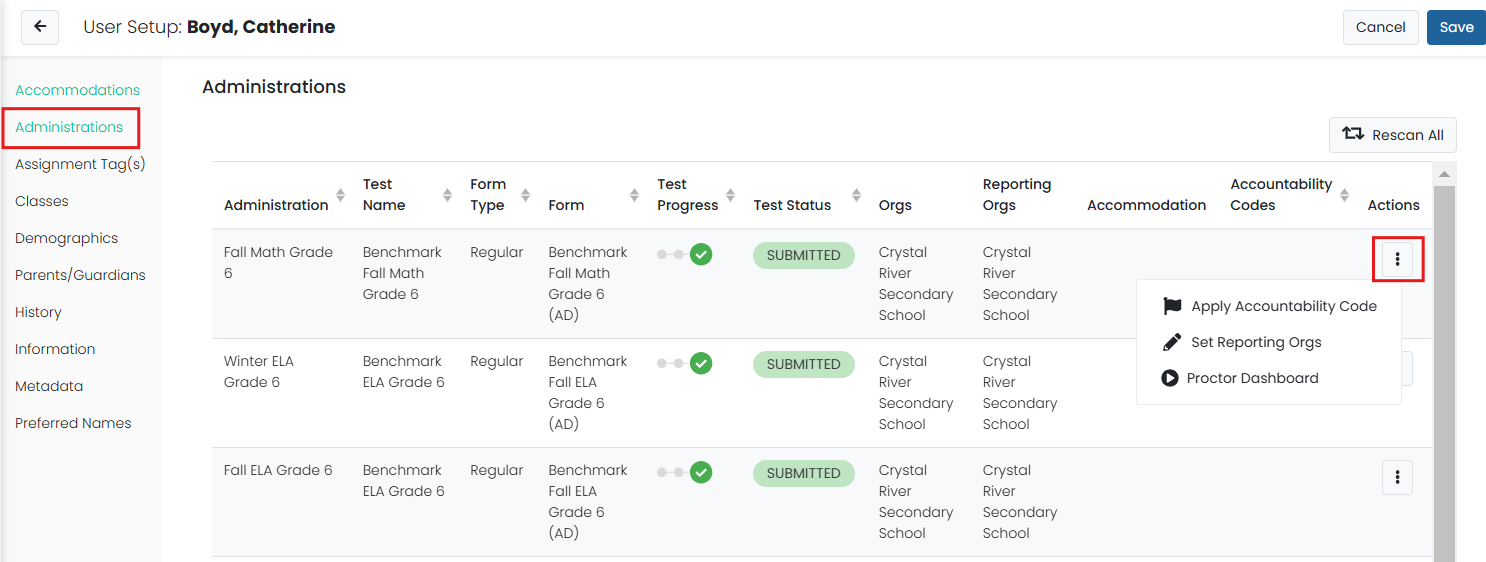This screenshot has width=1486, height=562.
Task: Click 'Regular' form type in Fall ELA row
Action: tap(497, 470)
